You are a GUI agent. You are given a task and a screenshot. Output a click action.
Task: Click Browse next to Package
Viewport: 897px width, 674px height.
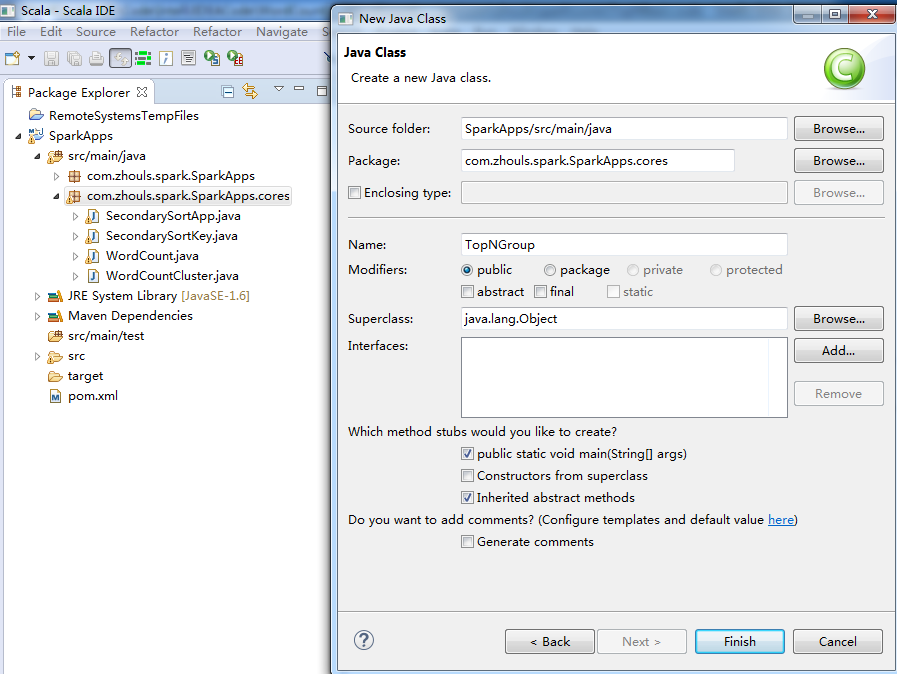coord(839,161)
